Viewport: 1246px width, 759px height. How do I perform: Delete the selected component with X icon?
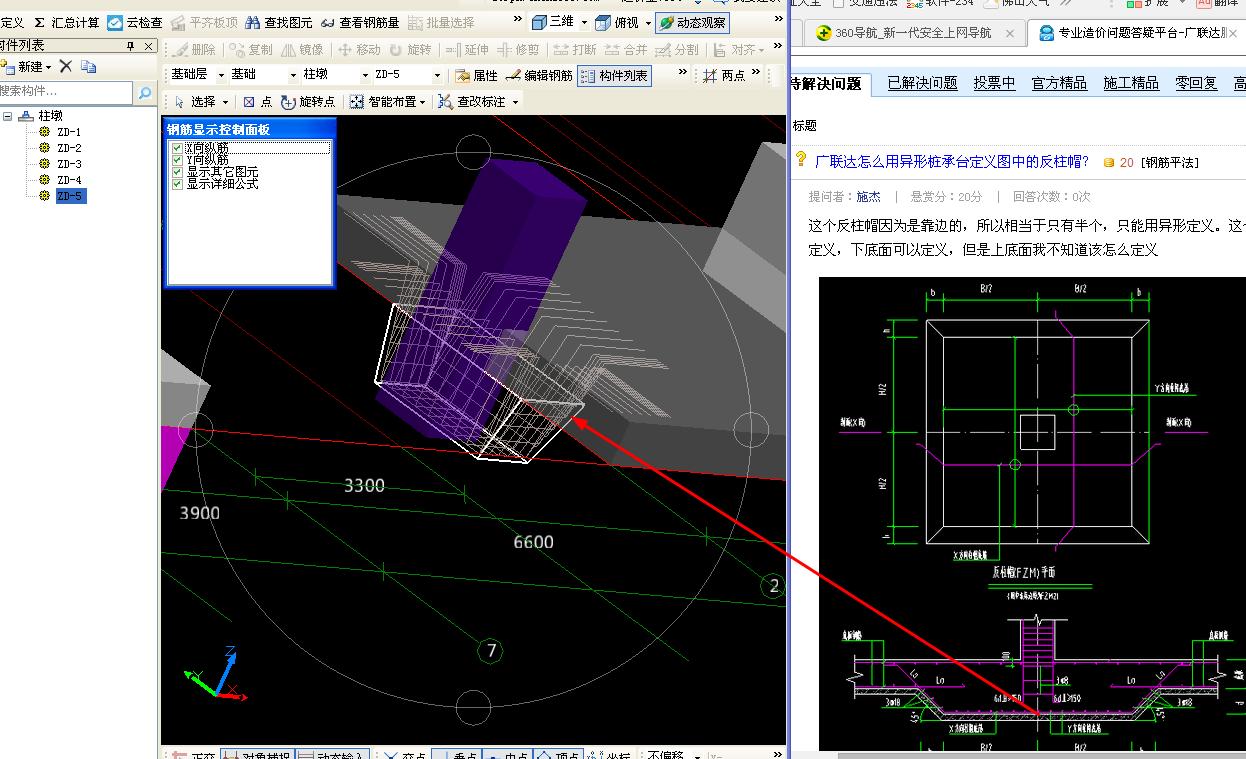pos(65,66)
